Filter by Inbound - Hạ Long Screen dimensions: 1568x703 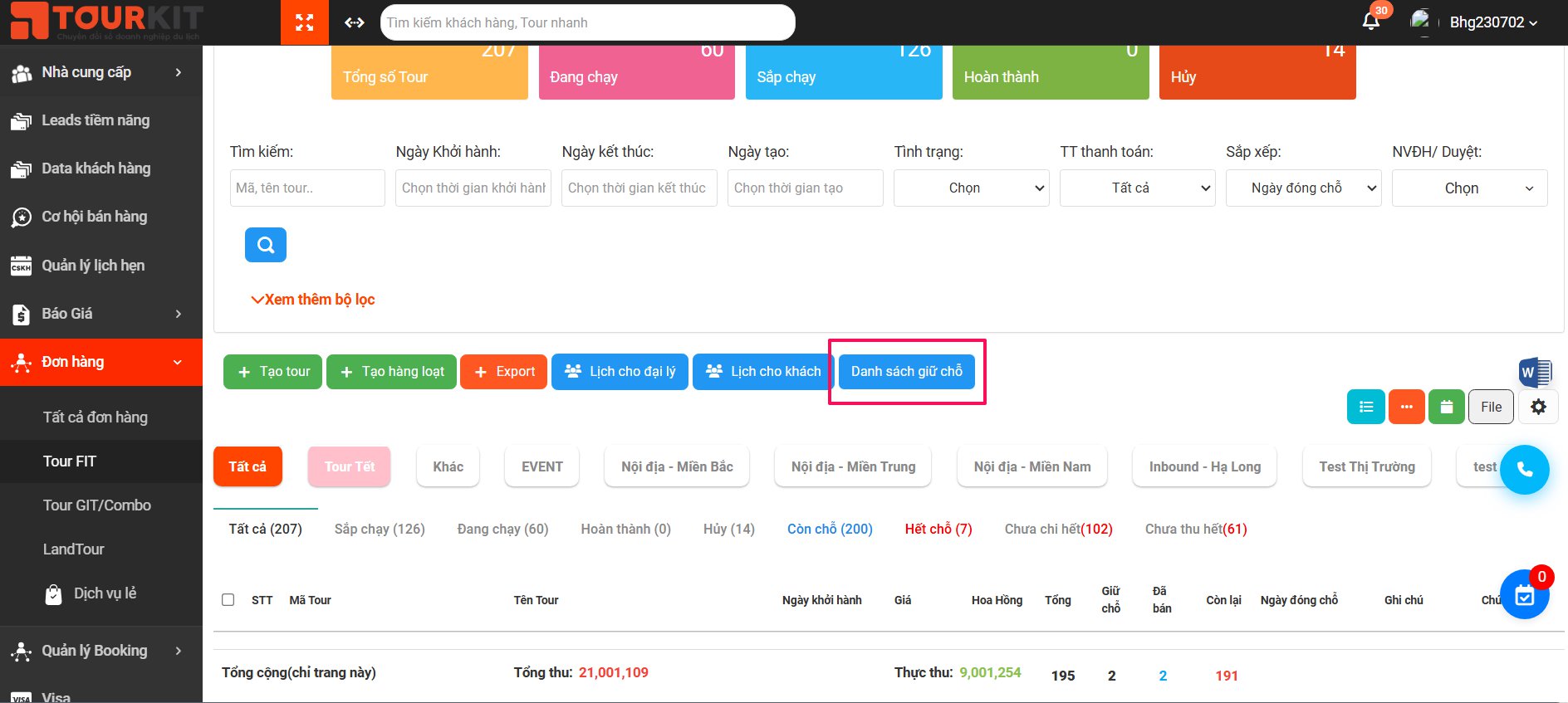pos(1204,466)
